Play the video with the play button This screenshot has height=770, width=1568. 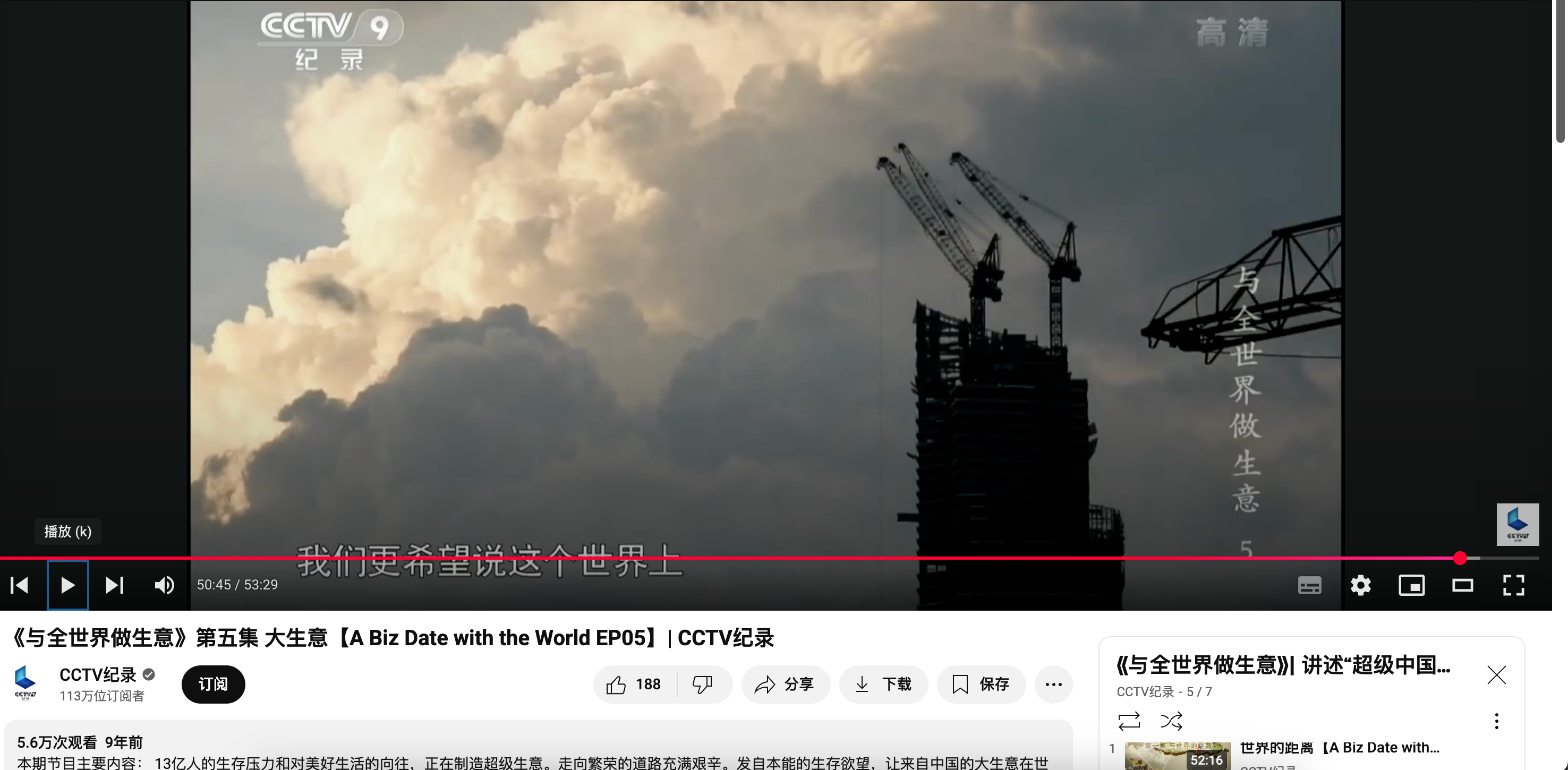67,585
